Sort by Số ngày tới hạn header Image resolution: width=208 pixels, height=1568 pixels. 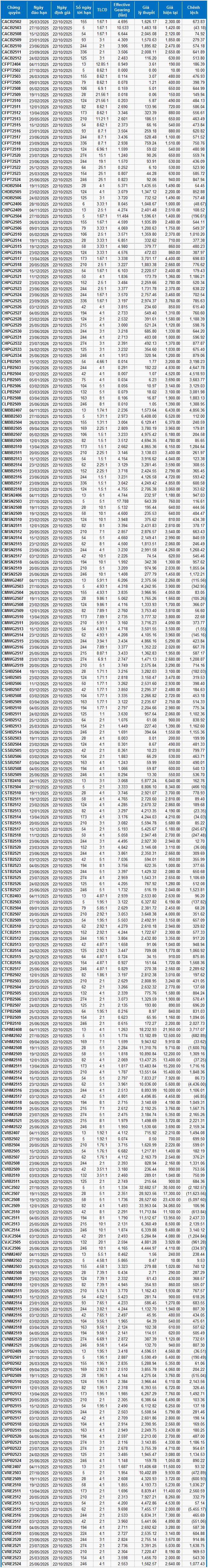[x=83, y=9]
